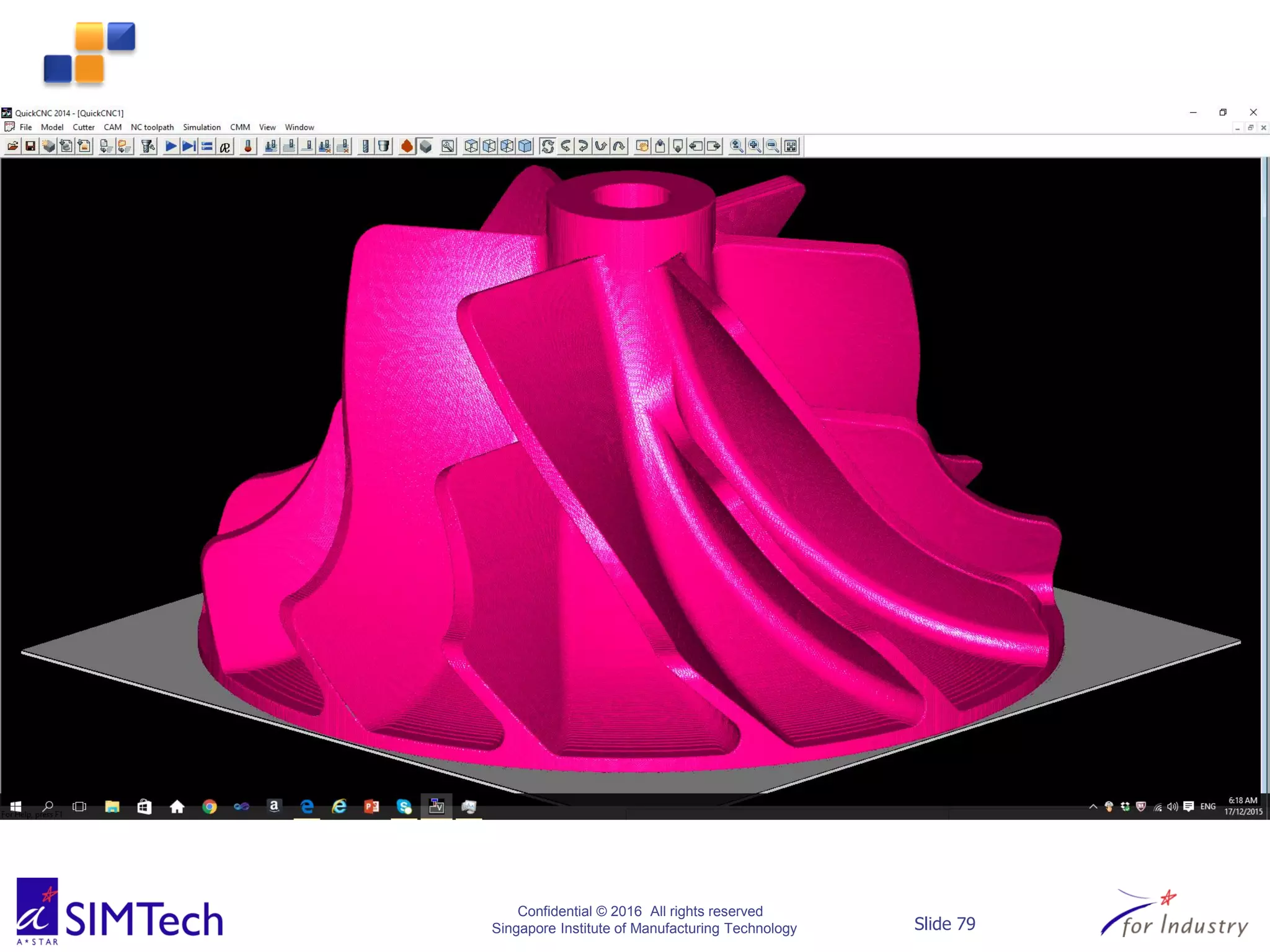This screenshot has height=952, width=1270.
Task: Click the Open file toolbar icon
Action: (x=12, y=146)
